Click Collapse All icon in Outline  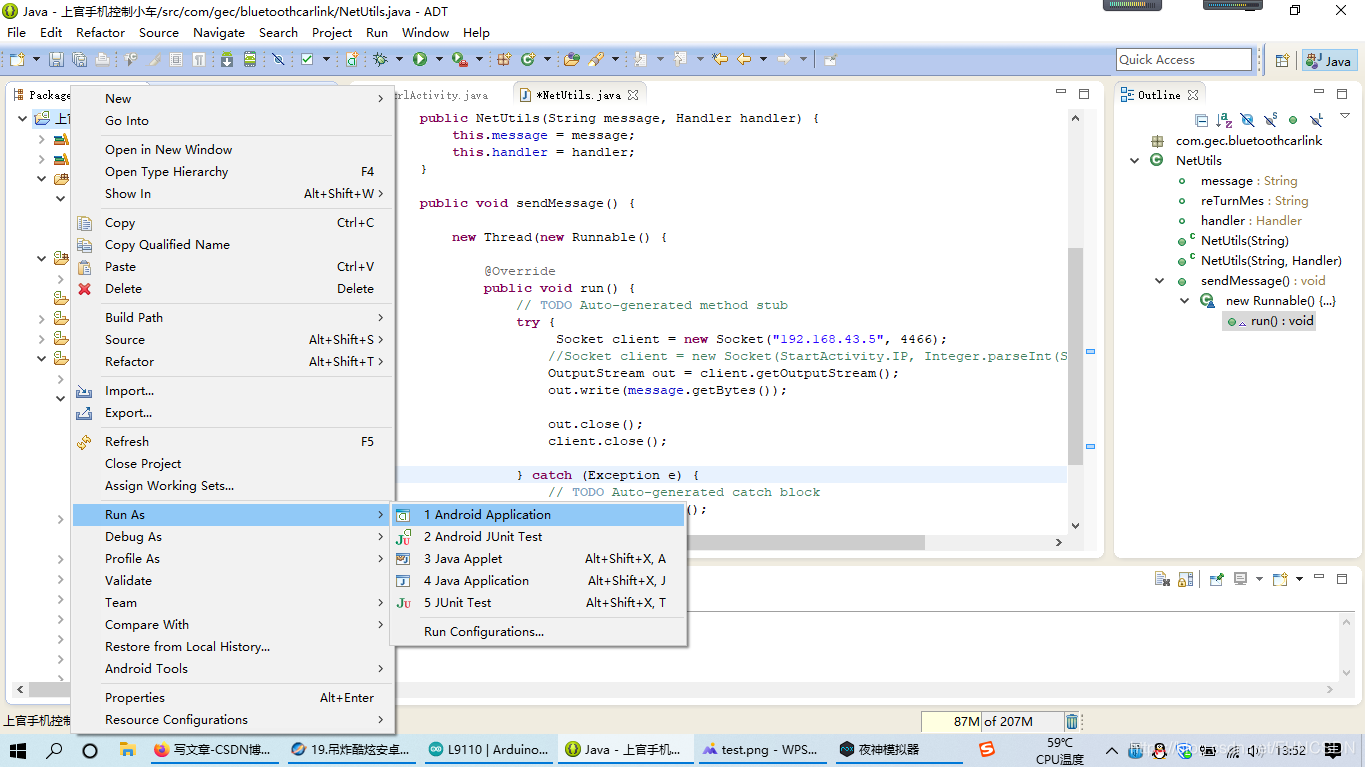pyautogui.click(x=1202, y=120)
